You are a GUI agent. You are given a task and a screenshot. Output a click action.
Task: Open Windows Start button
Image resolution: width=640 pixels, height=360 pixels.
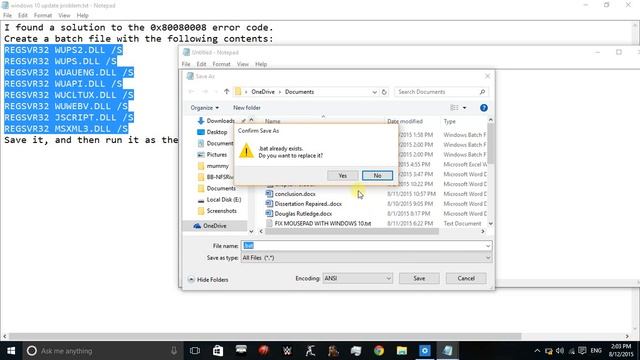click(11, 351)
